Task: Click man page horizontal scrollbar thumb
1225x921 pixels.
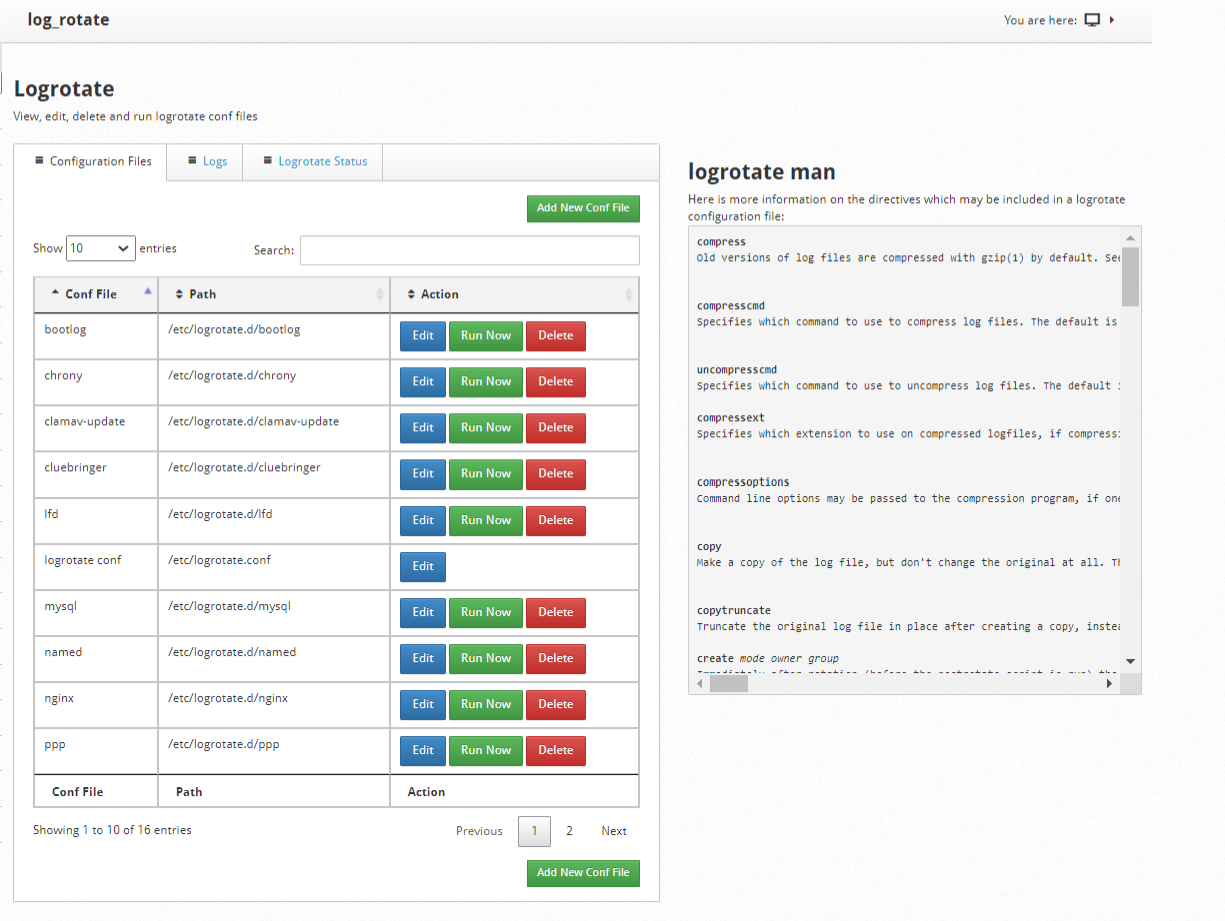Action: coord(728,684)
